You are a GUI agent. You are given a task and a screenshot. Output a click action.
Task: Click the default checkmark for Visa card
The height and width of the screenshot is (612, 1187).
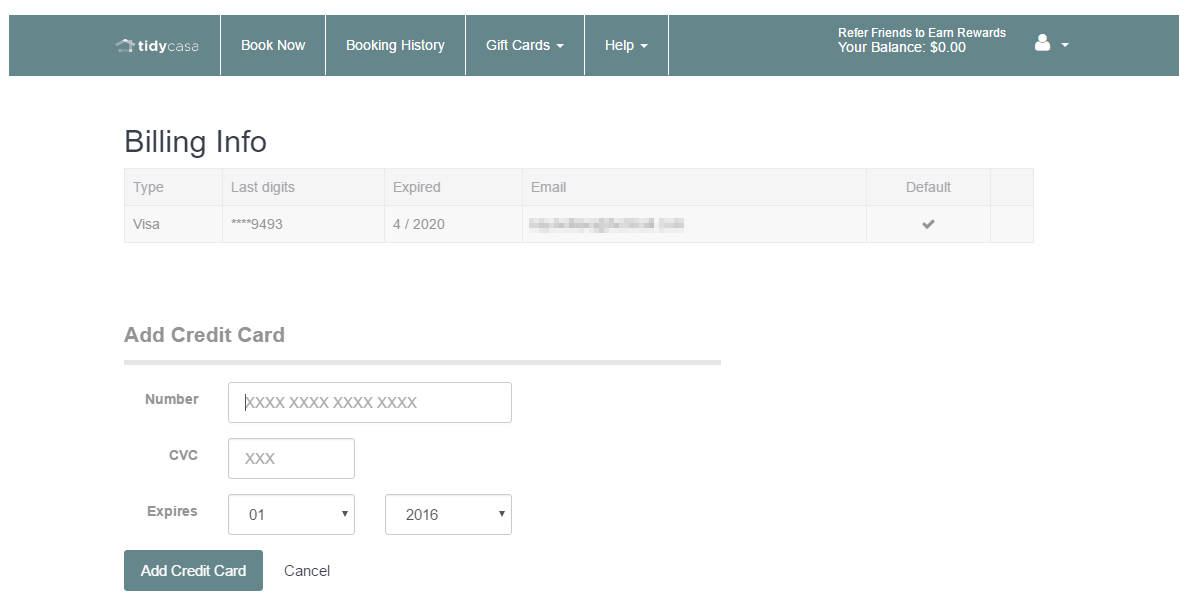[928, 224]
